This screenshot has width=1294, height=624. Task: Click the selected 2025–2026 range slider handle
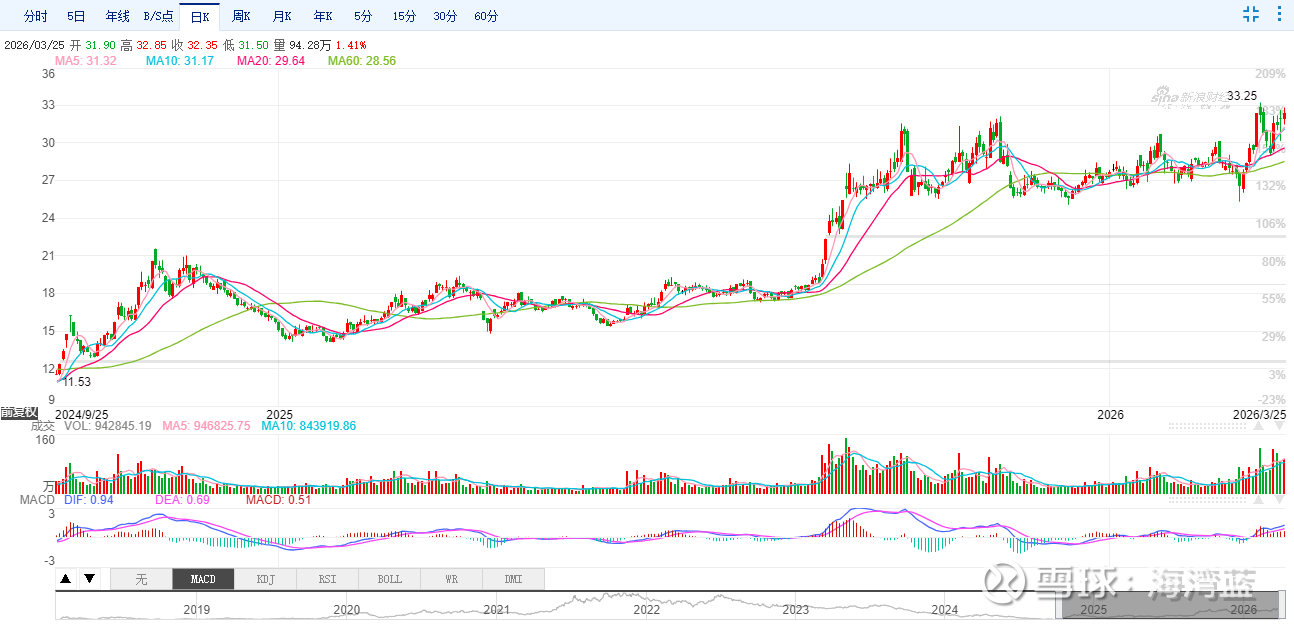(1170, 606)
